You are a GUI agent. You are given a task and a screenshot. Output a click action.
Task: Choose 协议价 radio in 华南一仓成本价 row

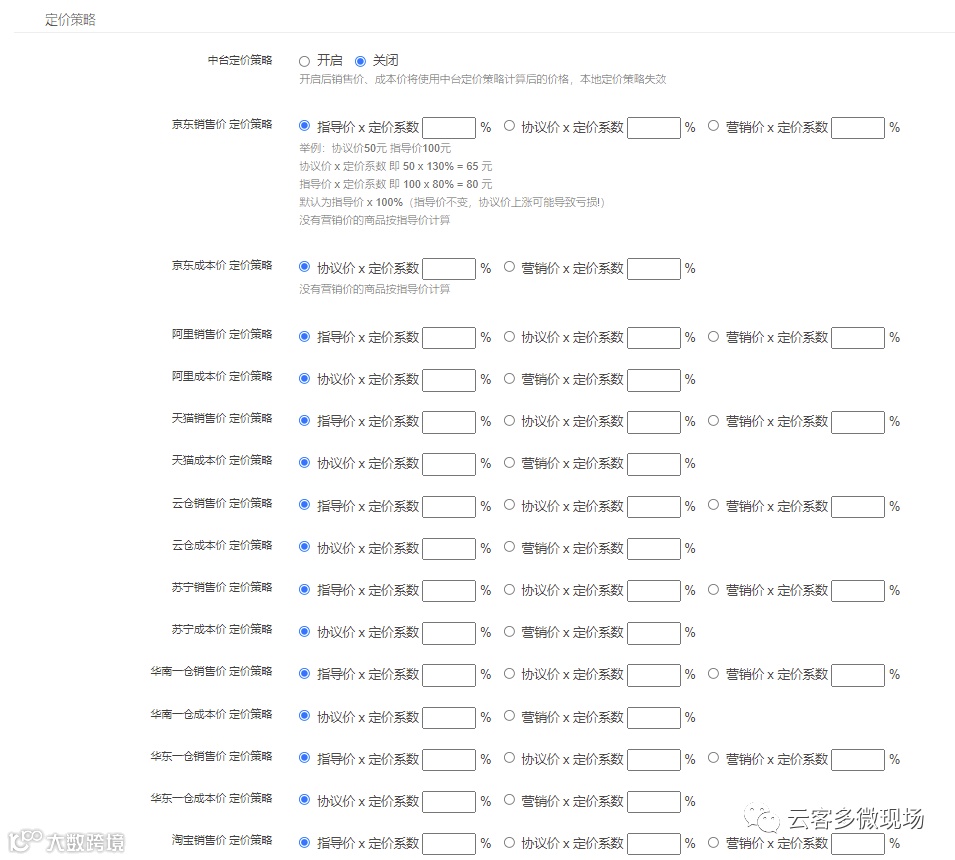305,716
